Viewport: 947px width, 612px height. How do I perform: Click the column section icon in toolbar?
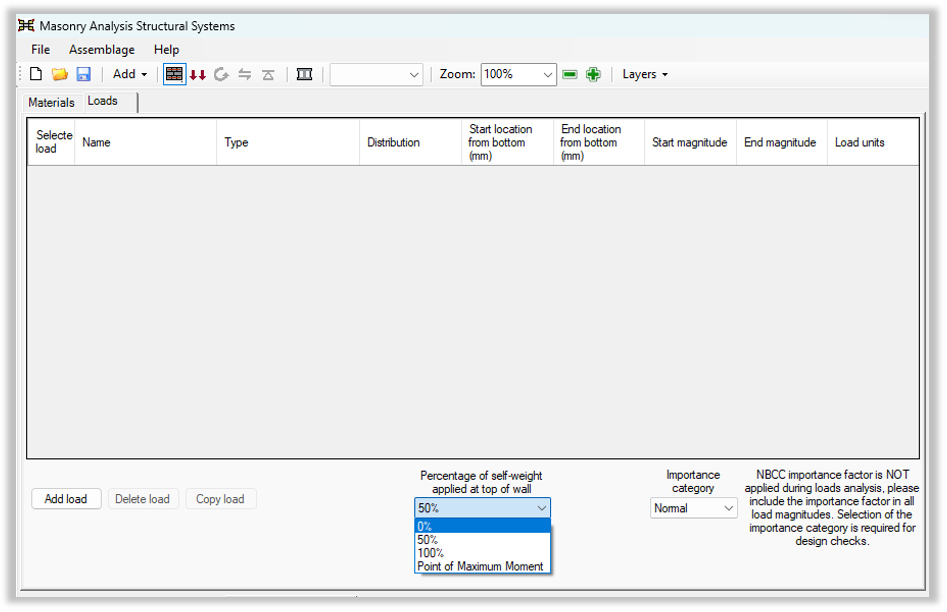point(305,74)
